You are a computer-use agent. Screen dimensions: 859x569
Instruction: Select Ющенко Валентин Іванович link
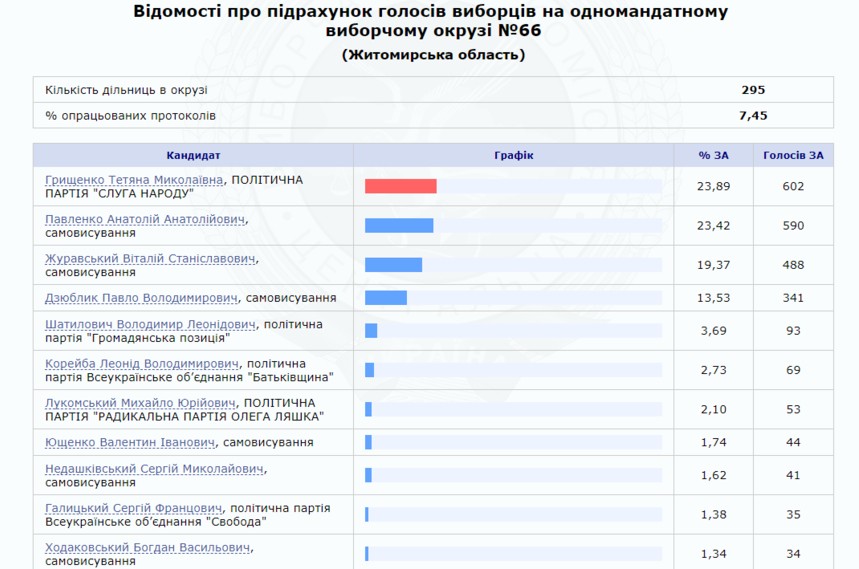[130, 442]
